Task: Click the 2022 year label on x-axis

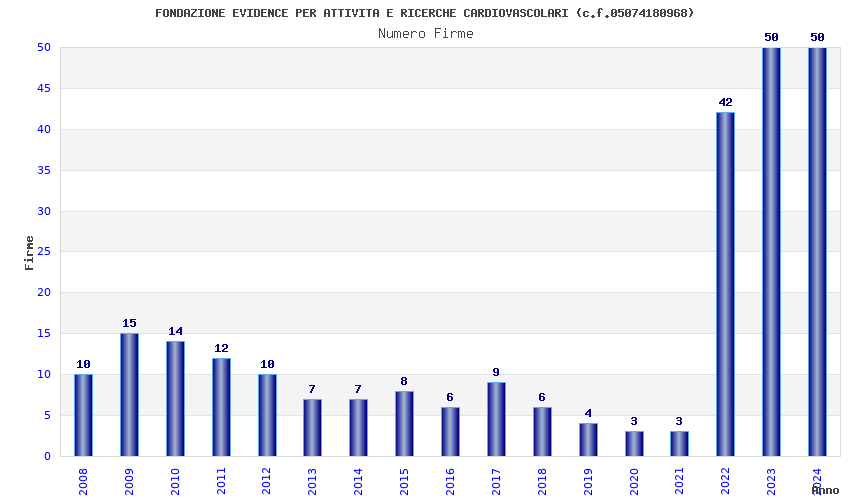Action: click(x=725, y=482)
